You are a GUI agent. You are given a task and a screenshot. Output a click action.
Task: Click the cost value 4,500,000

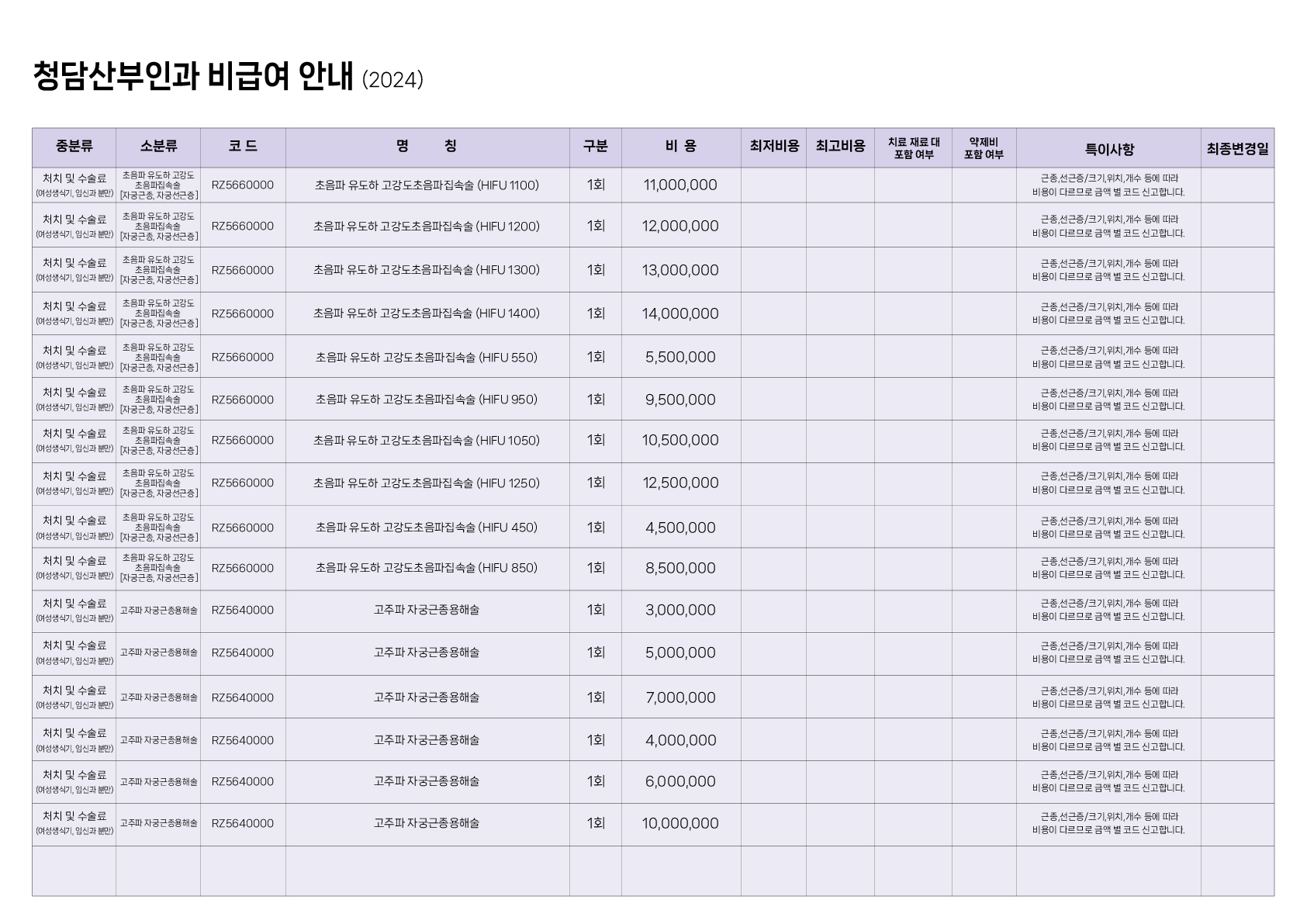(680, 528)
